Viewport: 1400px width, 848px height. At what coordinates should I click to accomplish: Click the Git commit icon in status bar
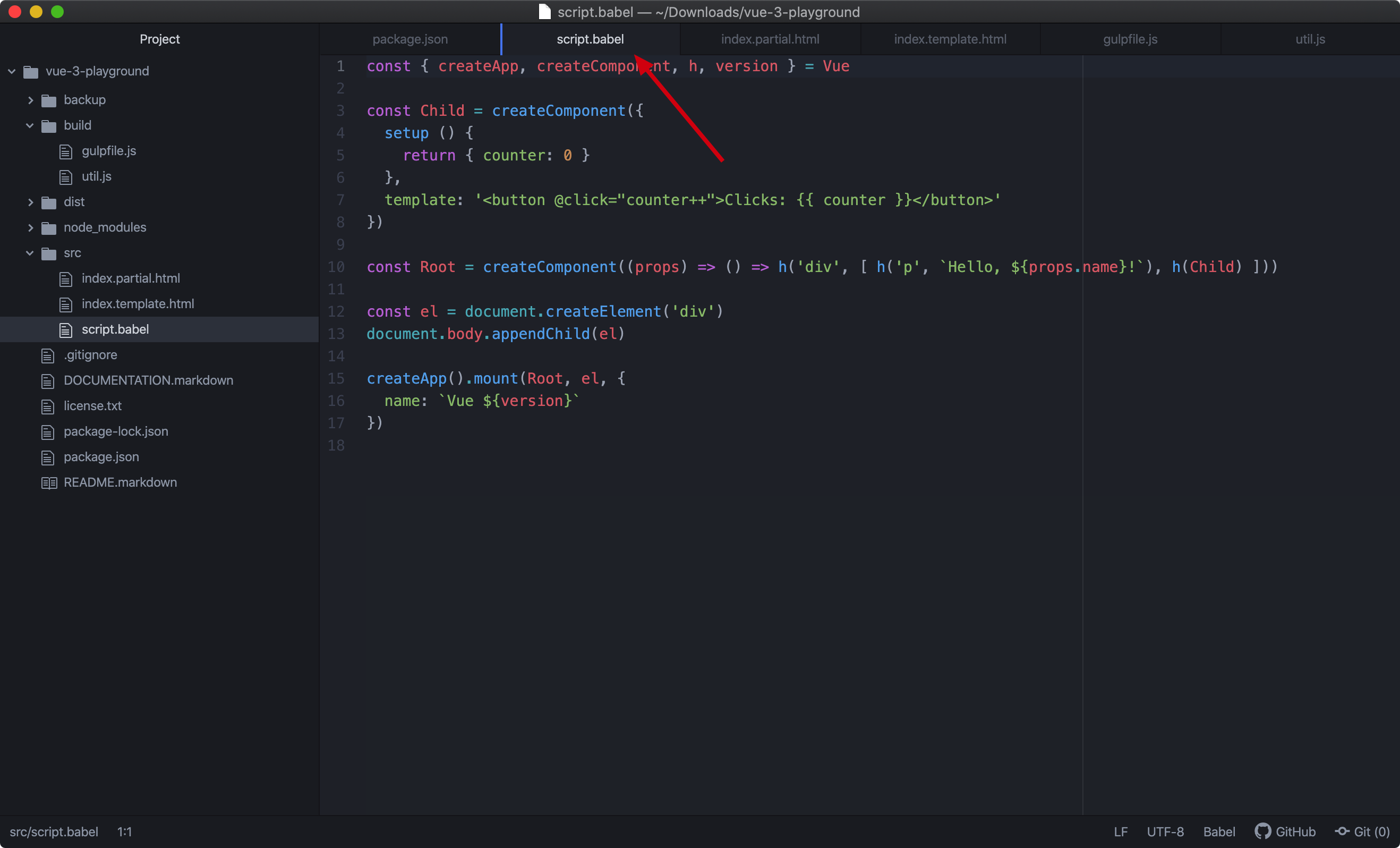(x=1342, y=832)
